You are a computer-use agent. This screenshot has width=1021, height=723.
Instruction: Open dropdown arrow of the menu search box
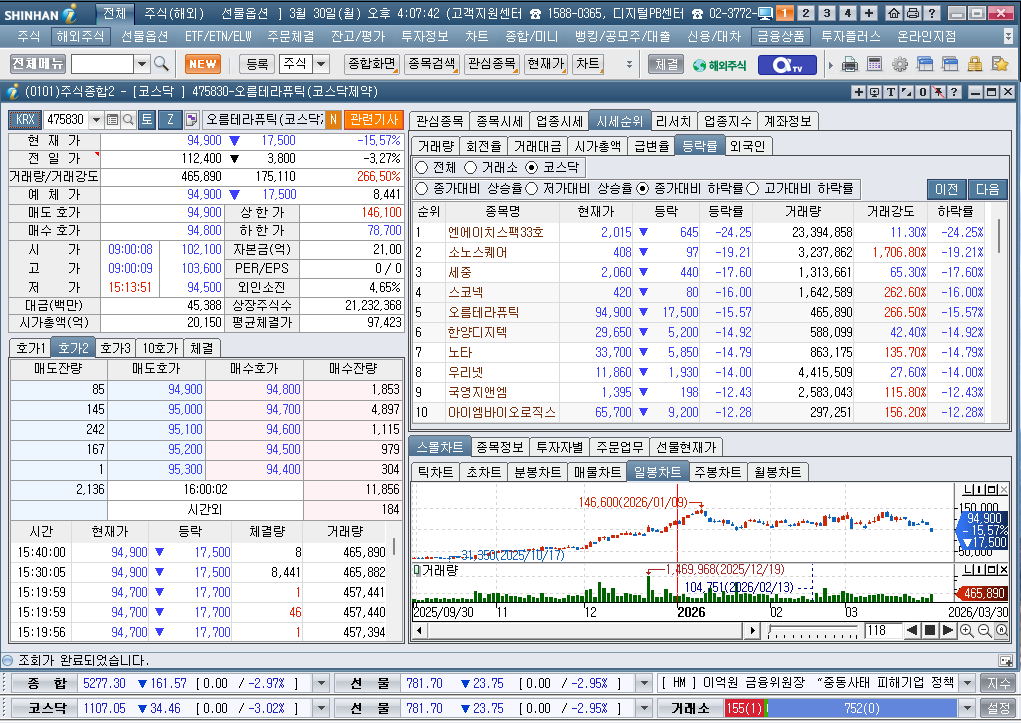click(x=142, y=64)
